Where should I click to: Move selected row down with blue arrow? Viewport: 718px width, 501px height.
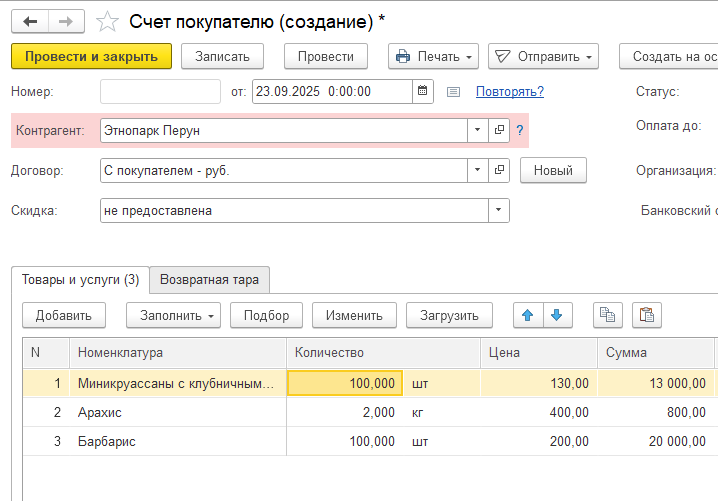tap(557, 315)
